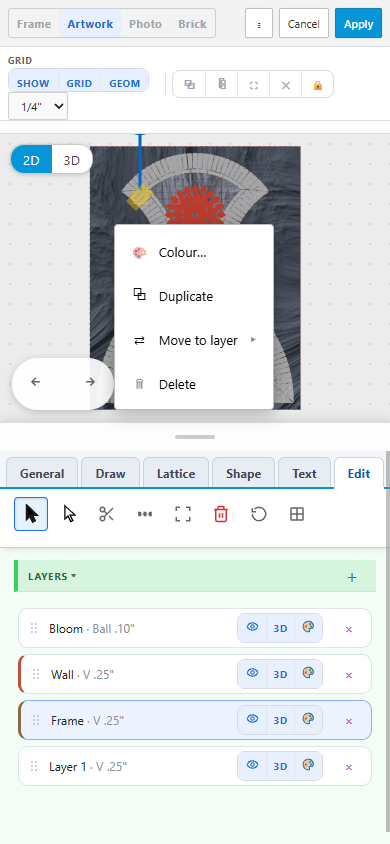The image size is (390, 844).
Task: Click the dashed-corner frame select tool
Action: [x=183, y=514]
